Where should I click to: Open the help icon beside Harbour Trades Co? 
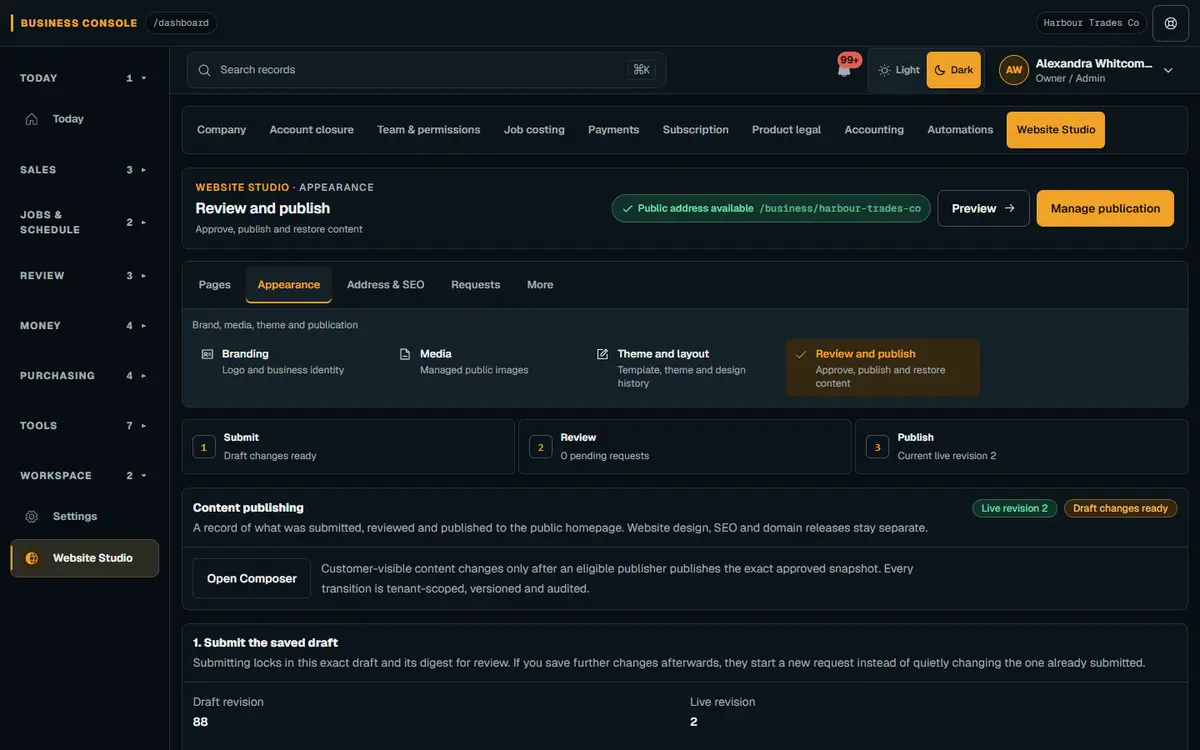[1171, 23]
